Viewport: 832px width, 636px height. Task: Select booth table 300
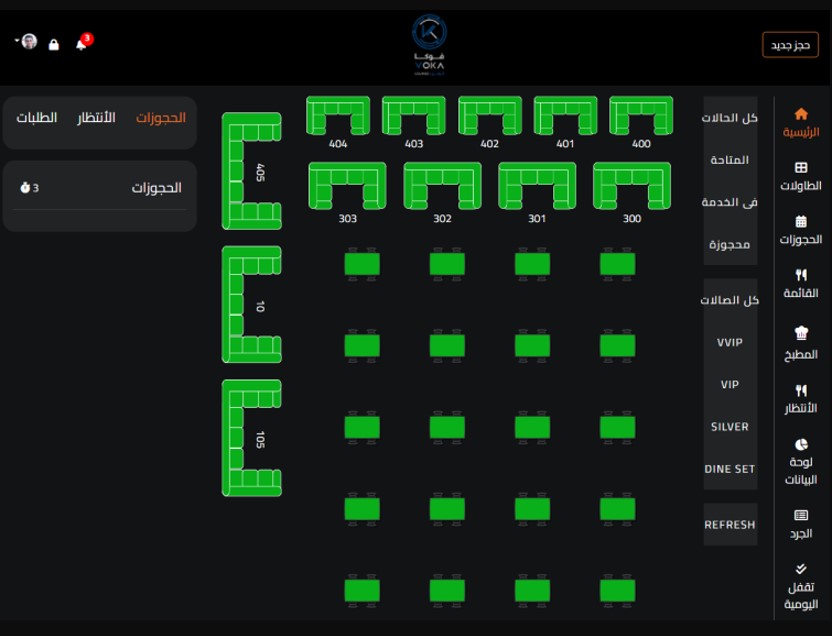(x=632, y=186)
